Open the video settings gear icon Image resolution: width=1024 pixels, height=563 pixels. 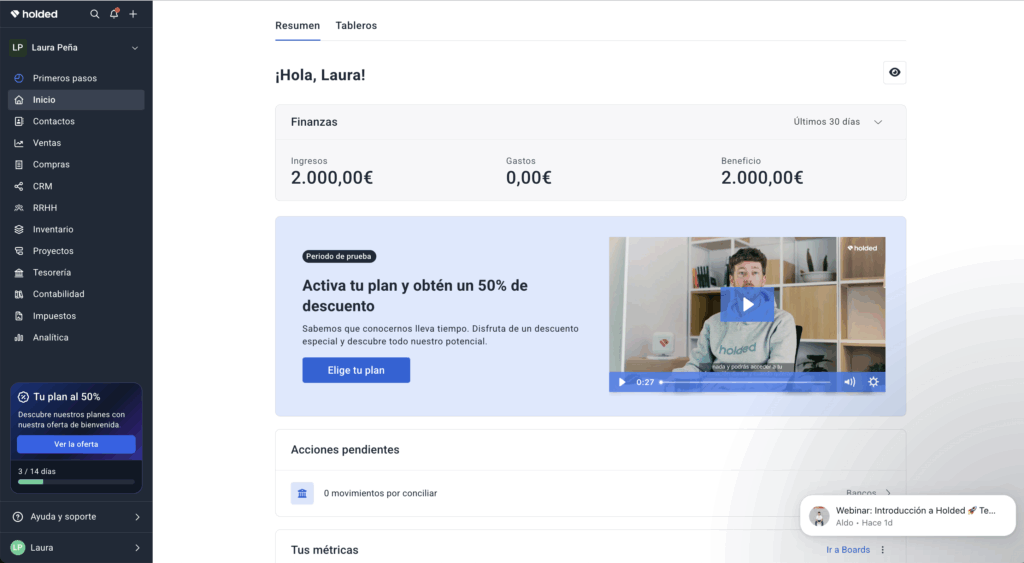[873, 382]
